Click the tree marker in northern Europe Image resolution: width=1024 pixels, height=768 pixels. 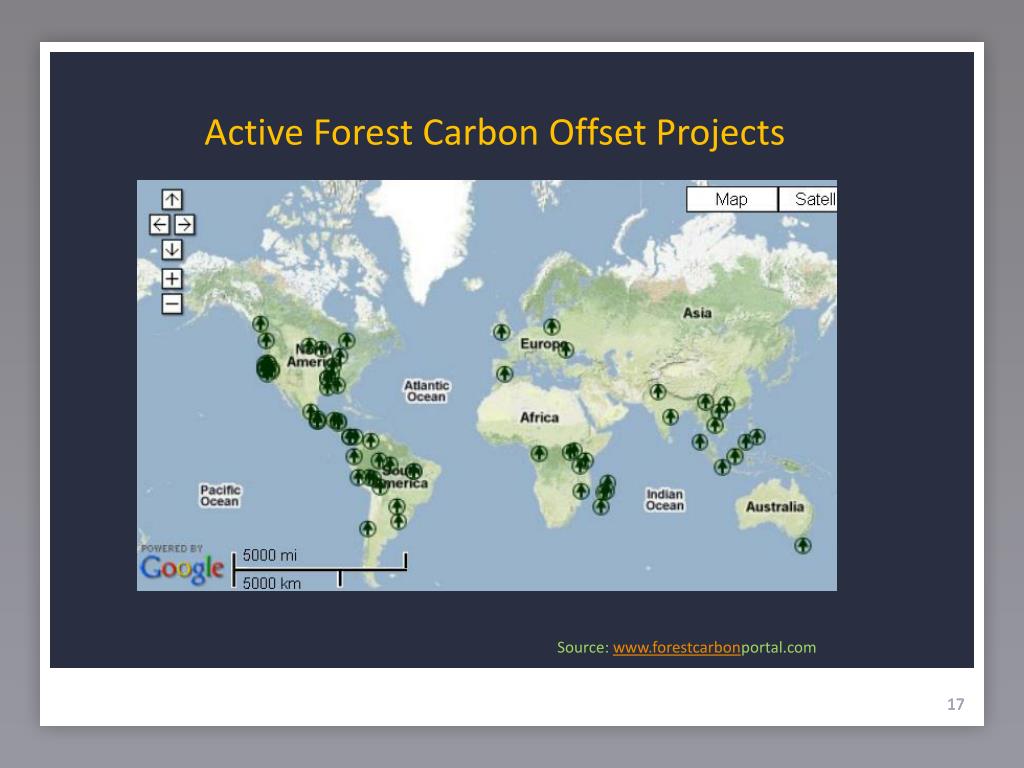click(552, 326)
